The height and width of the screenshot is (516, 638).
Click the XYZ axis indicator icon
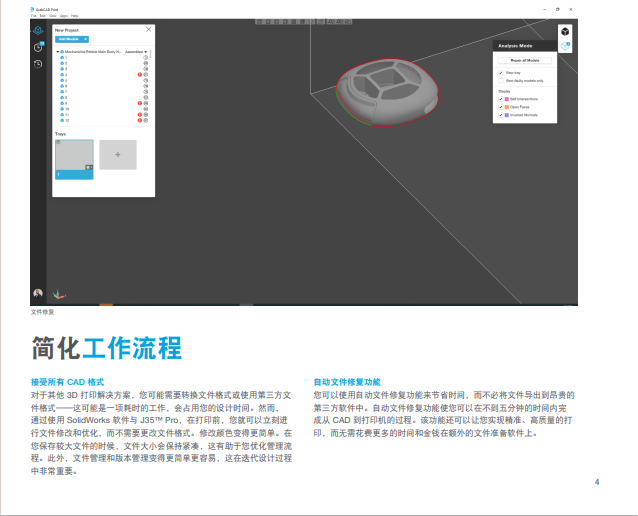click(x=58, y=294)
